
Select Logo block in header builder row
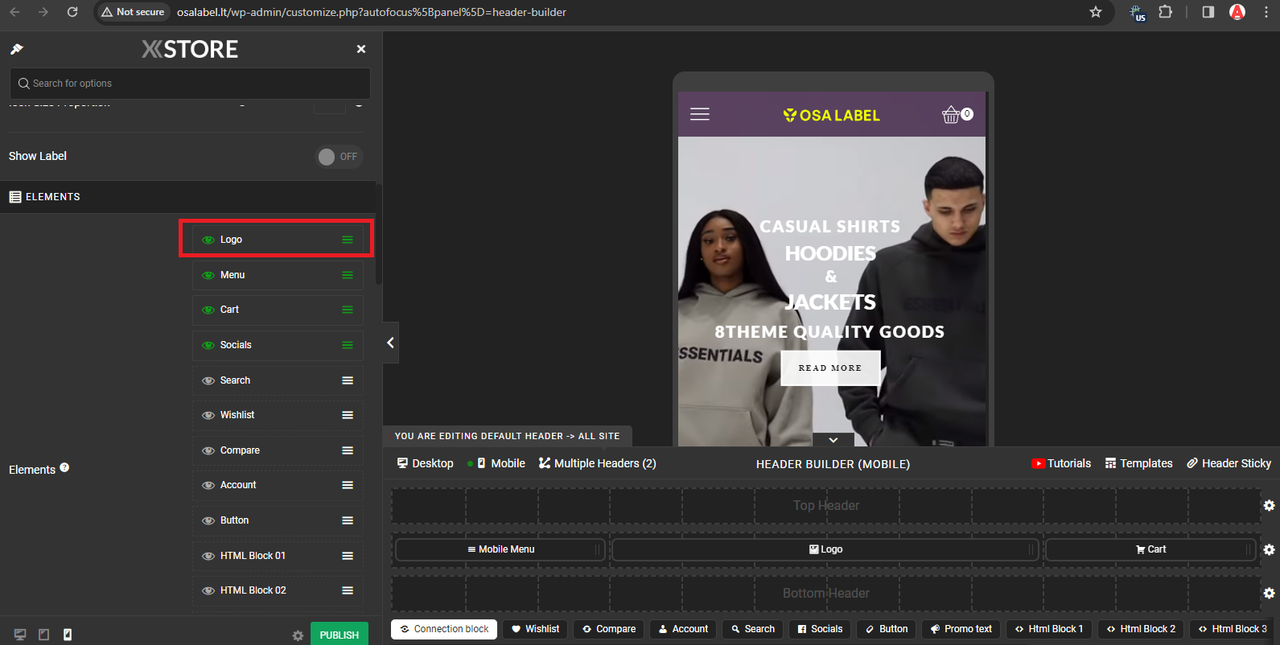point(826,549)
